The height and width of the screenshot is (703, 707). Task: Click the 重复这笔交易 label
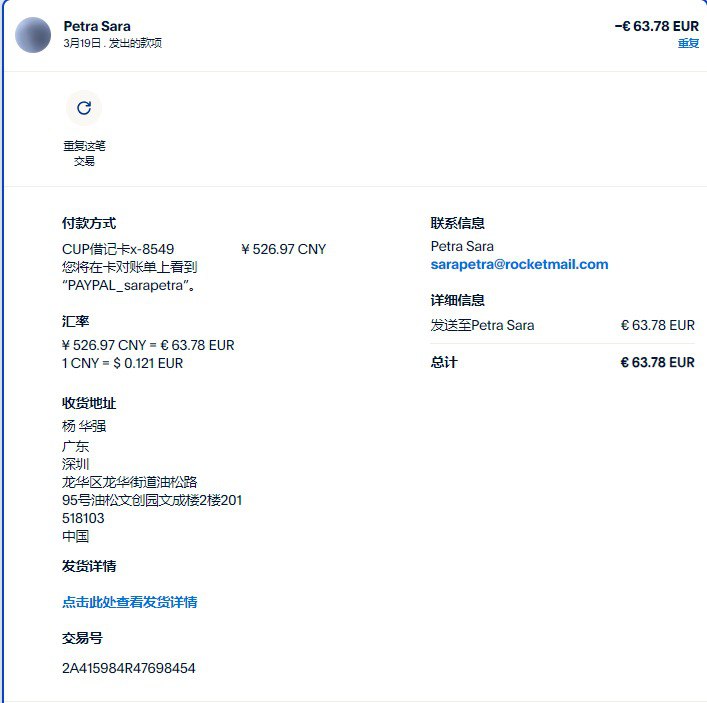(x=84, y=153)
